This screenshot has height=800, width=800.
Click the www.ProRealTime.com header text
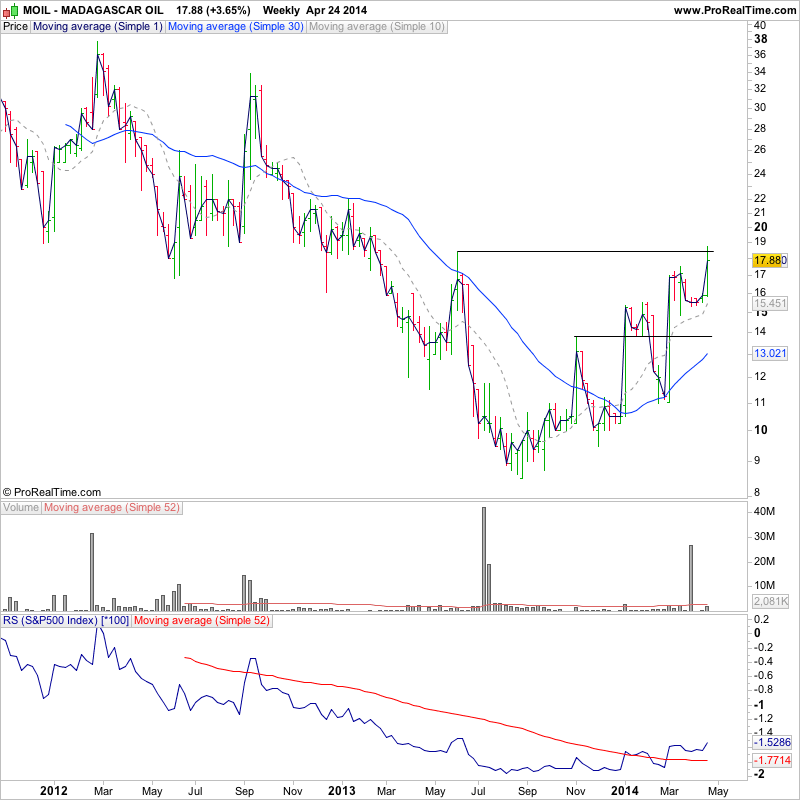click(x=735, y=10)
